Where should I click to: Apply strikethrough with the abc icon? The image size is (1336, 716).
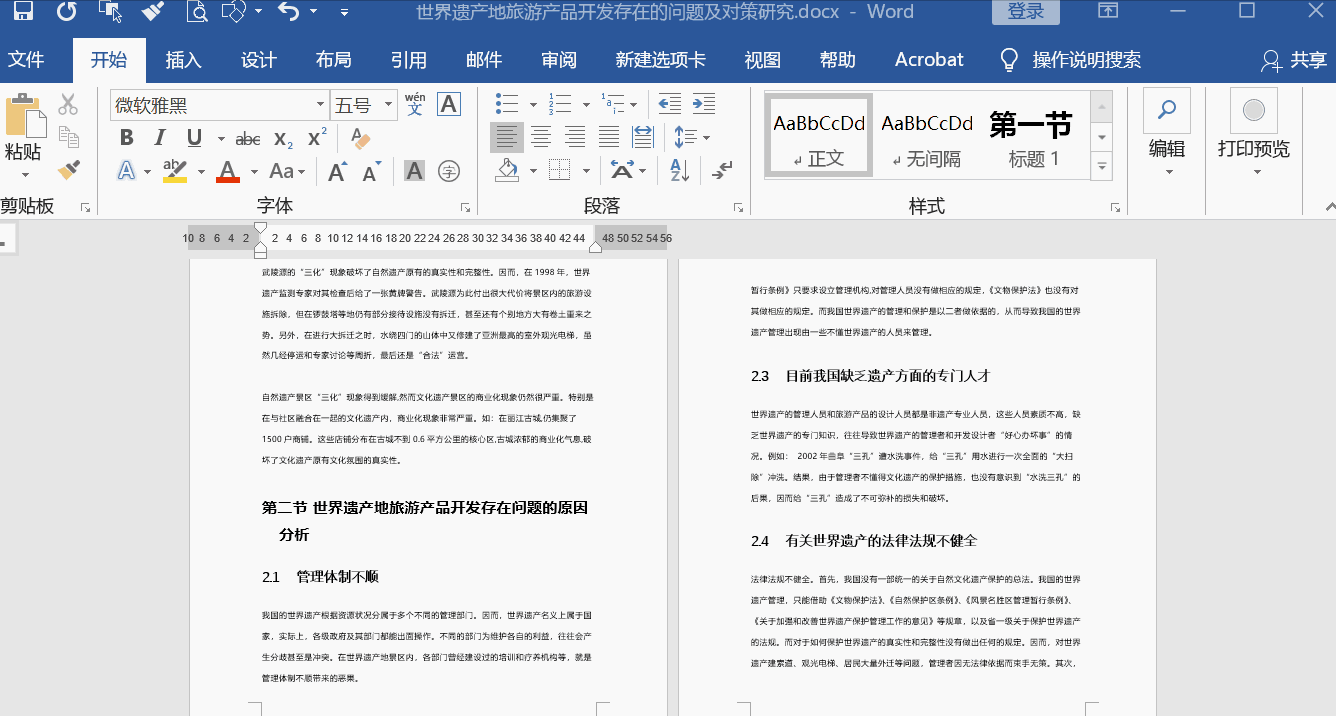coord(247,138)
